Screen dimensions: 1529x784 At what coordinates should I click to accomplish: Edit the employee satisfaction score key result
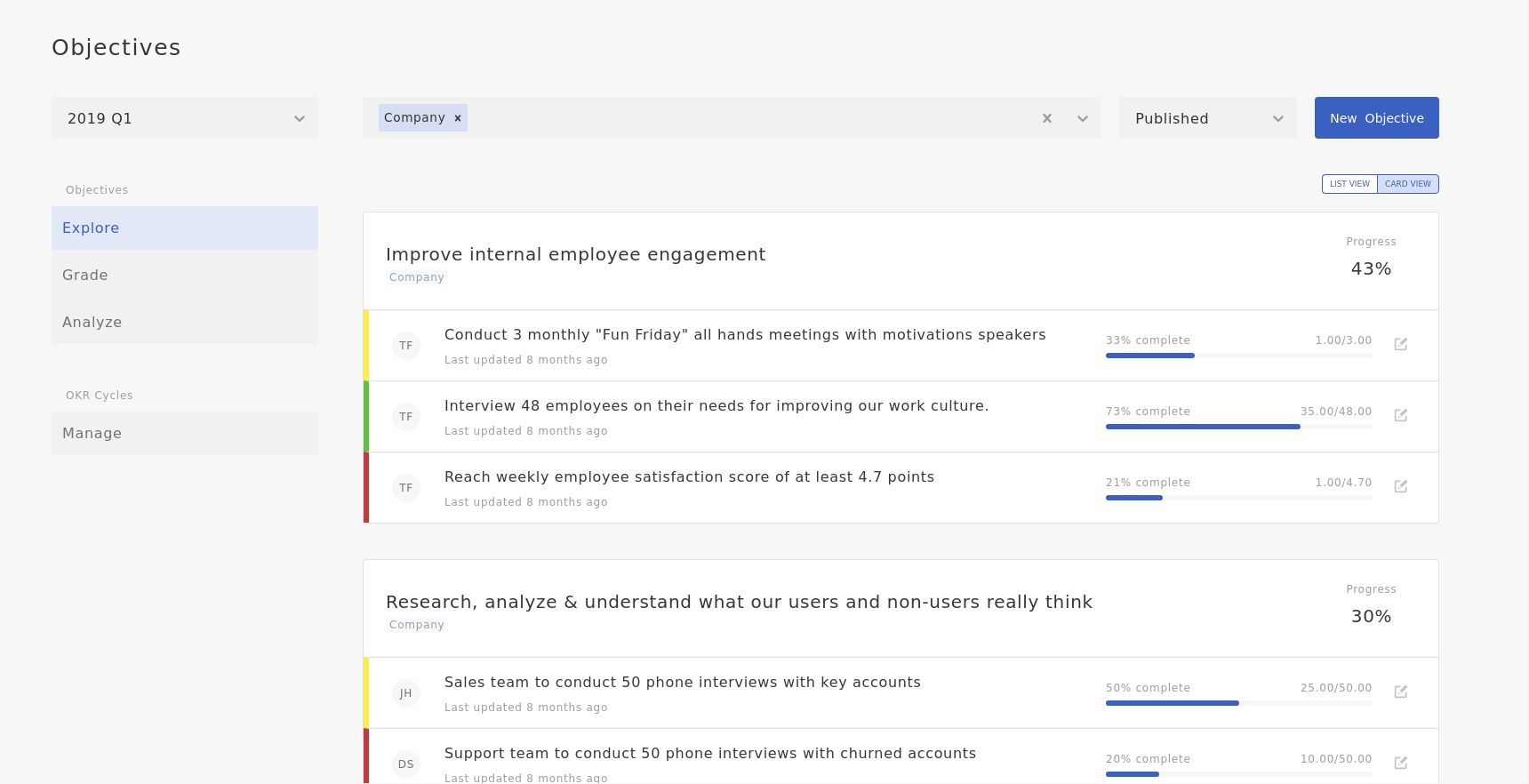[1400, 486]
